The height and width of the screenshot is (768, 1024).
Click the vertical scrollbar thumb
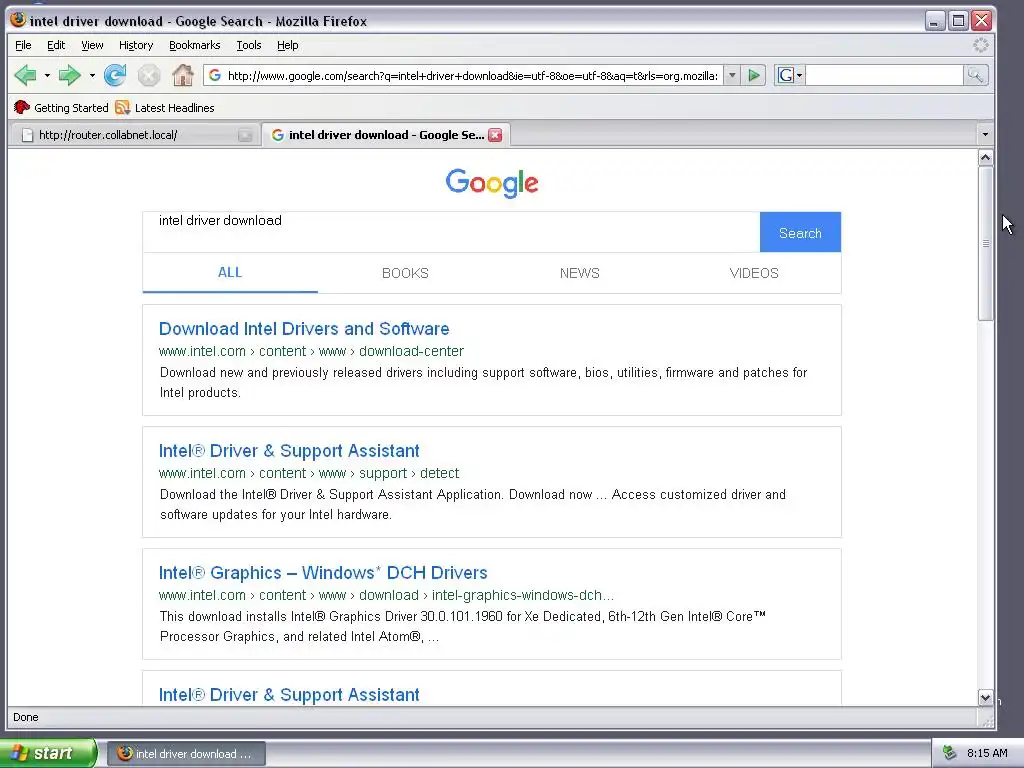[985, 243]
